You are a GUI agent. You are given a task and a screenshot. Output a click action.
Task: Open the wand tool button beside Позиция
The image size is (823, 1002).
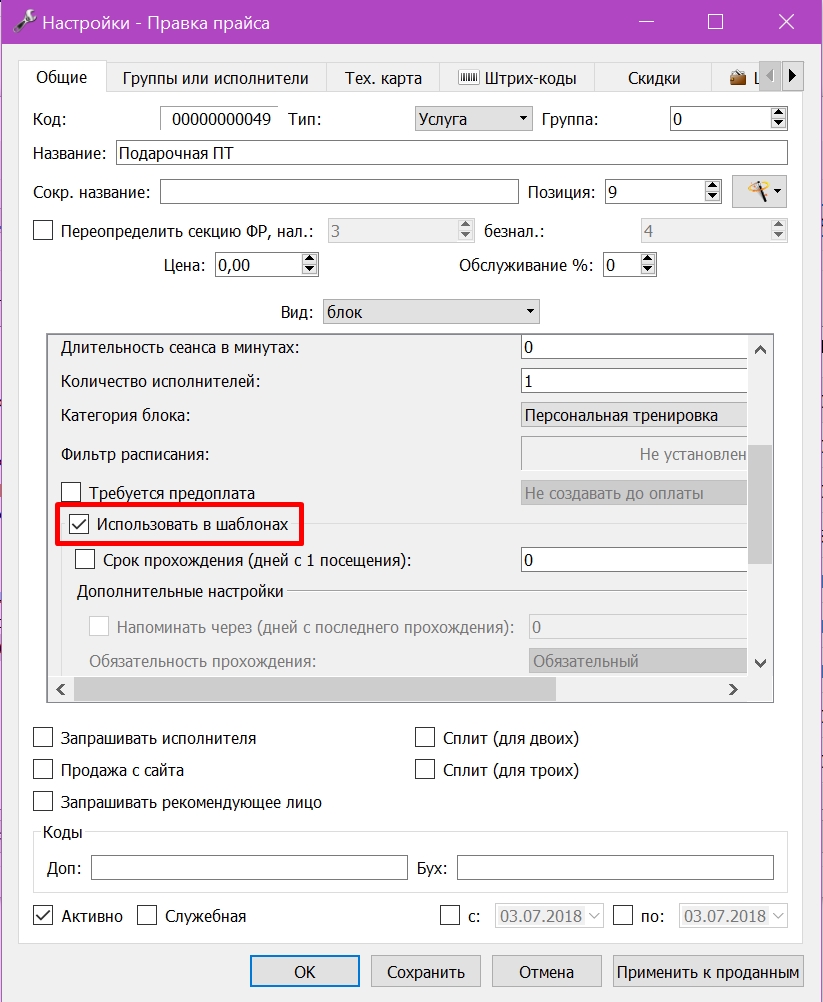(x=759, y=192)
